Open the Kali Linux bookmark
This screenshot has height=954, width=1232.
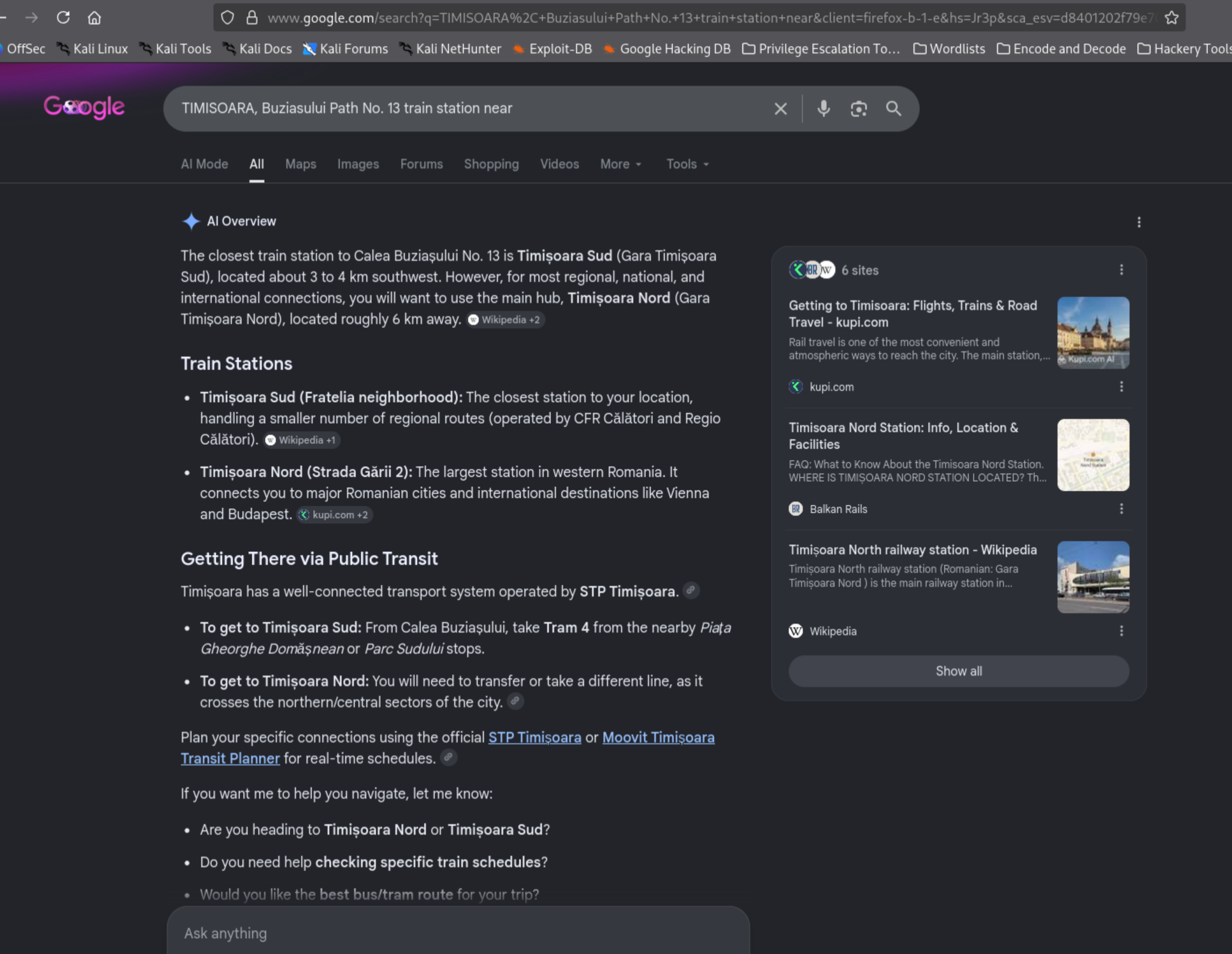93,49
